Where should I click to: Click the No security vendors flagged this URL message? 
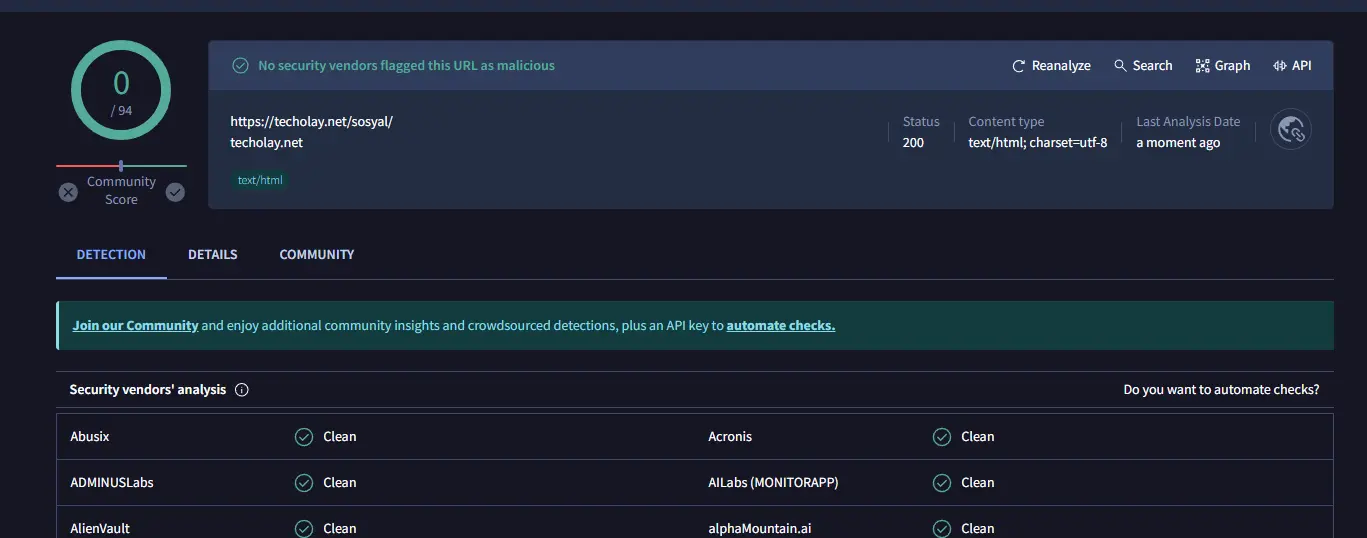(406, 66)
